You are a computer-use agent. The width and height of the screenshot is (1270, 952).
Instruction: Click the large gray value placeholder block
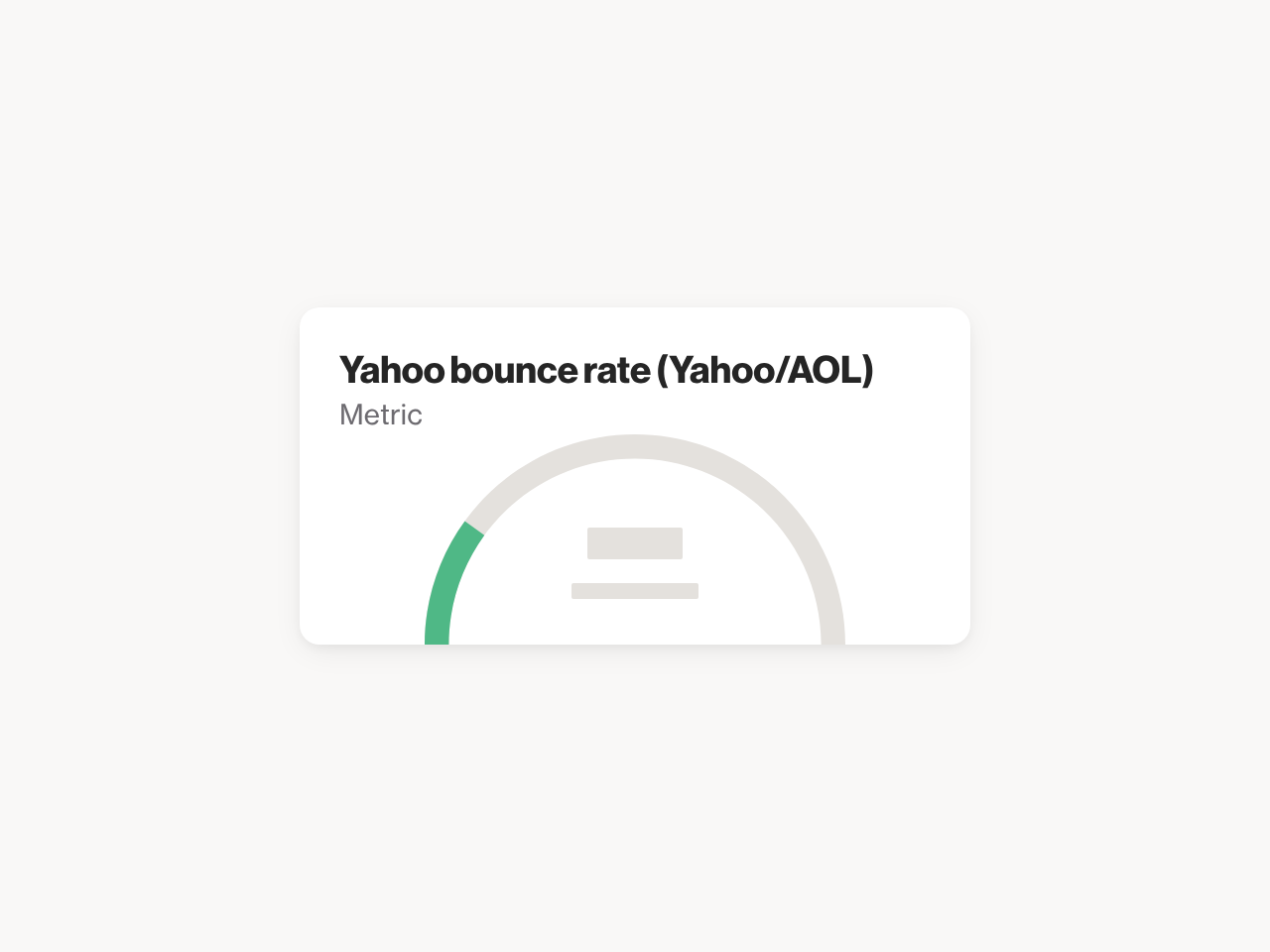pyautogui.click(x=635, y=543)
